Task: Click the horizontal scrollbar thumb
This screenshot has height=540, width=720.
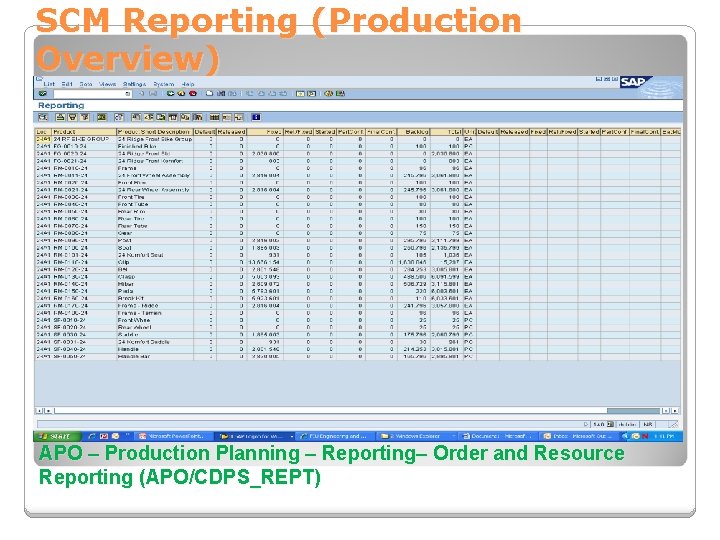Action: click(633, 411)
